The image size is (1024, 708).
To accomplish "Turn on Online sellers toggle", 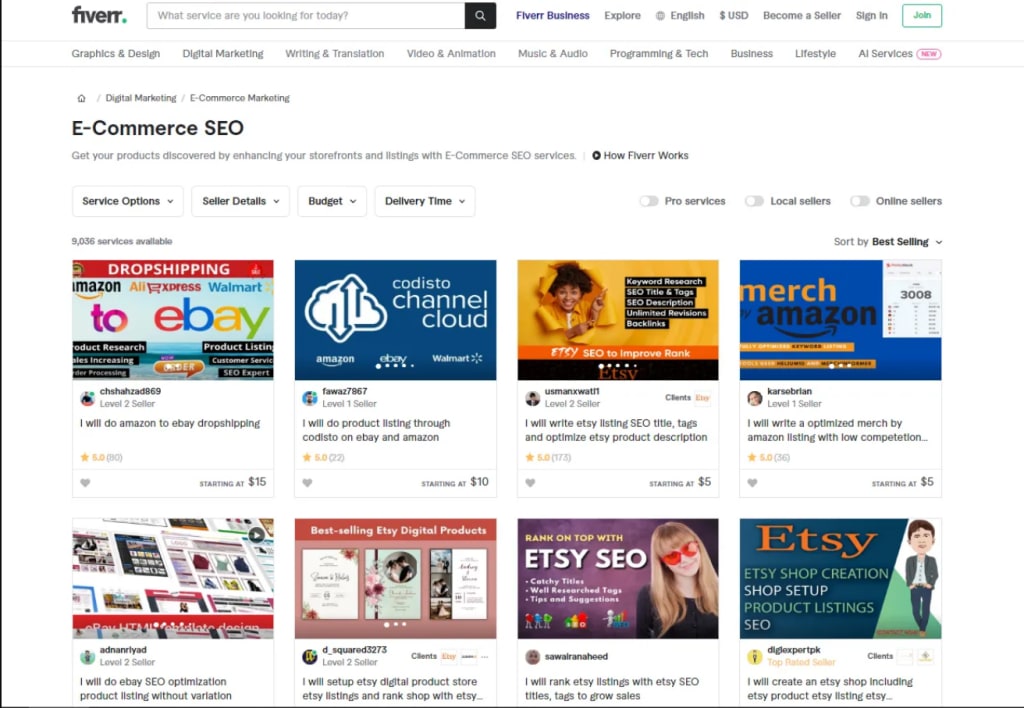I will tap(859, 201).
